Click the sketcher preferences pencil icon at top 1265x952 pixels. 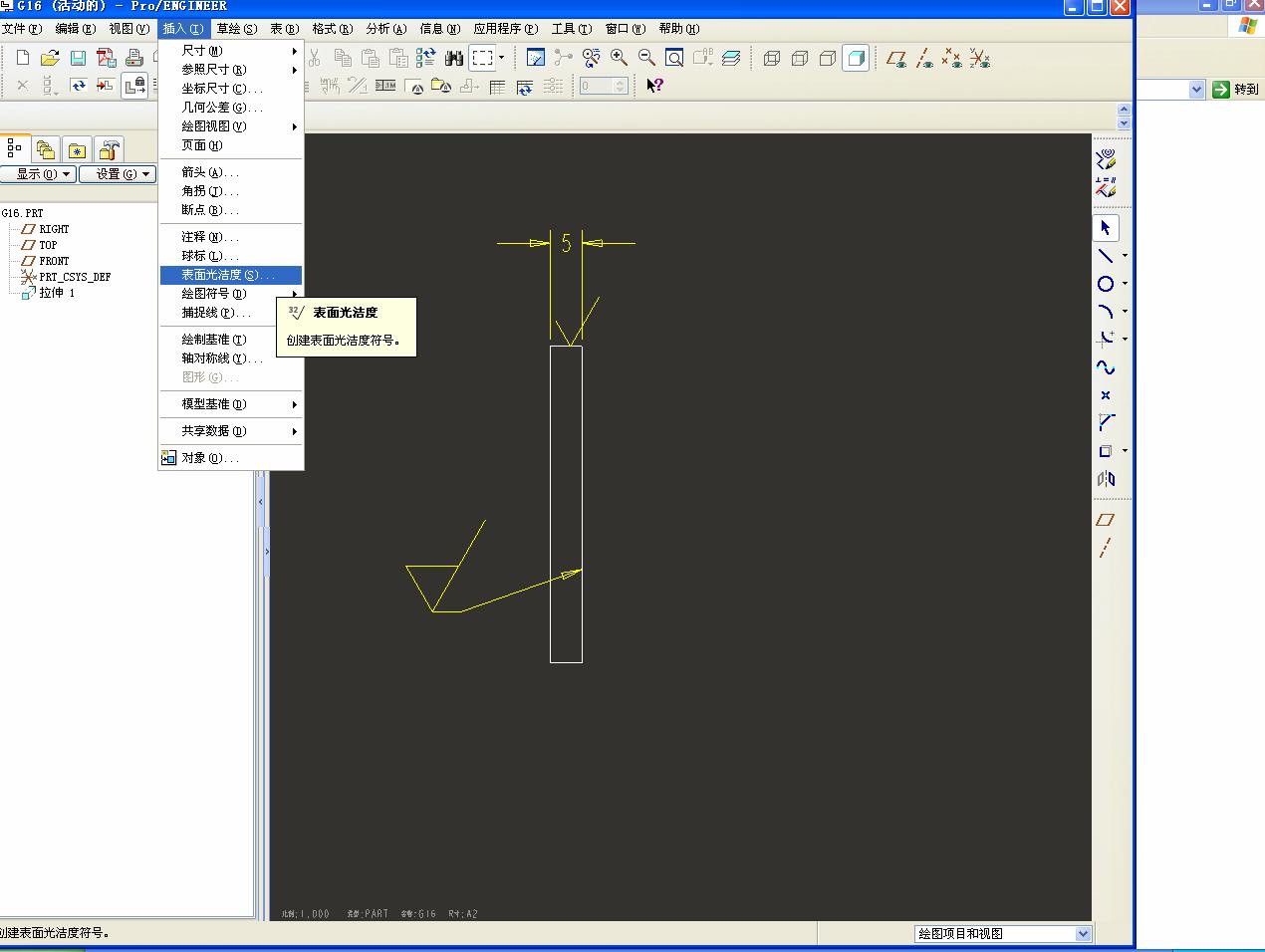point(1106,158)
